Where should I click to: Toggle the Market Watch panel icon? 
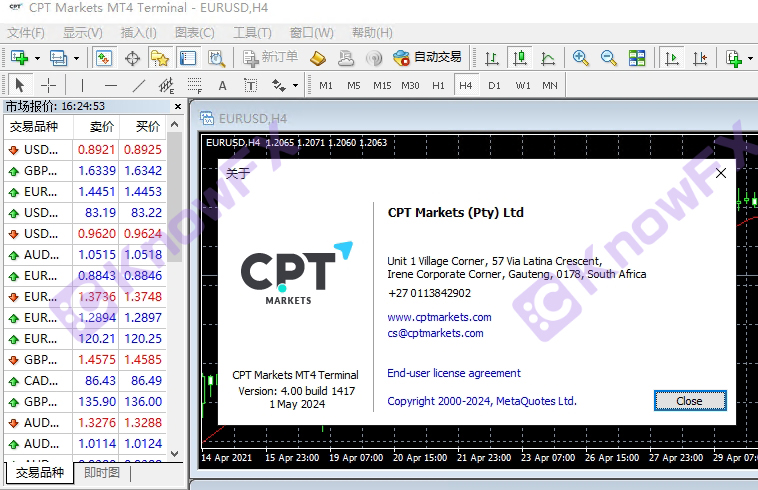(103, 58)
